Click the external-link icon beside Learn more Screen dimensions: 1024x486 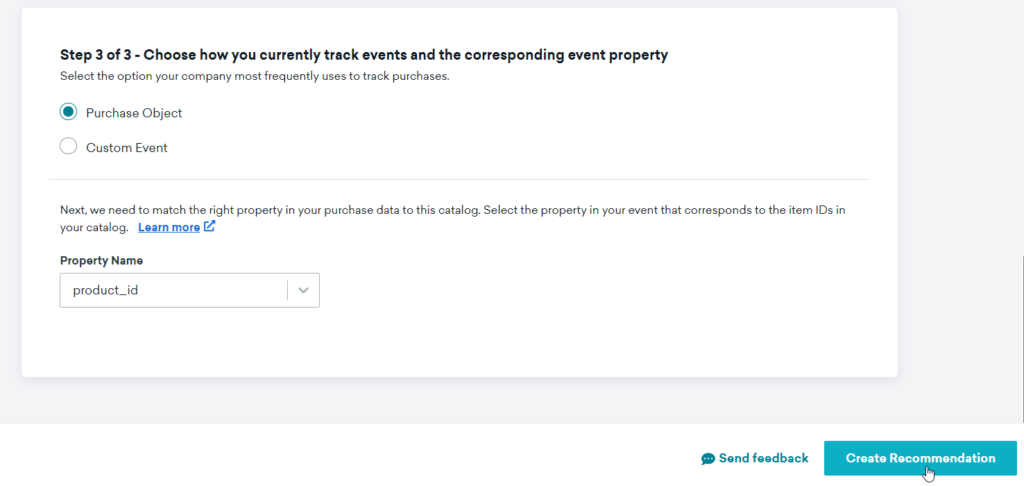209,227
